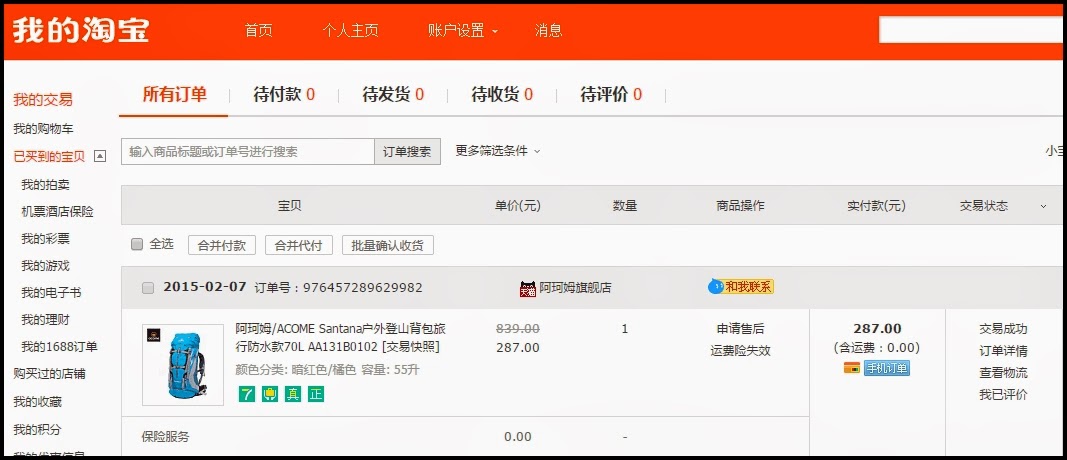Switch to the 待评价 tab
Screen dimensions: 1067x460
(x=611, y=94)
